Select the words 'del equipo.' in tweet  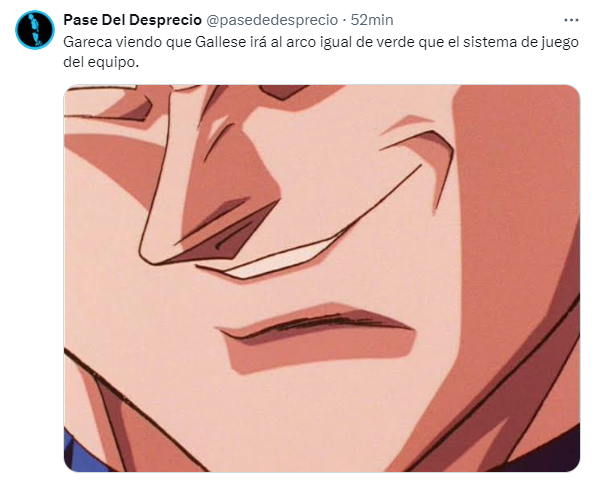pos(101,62)
